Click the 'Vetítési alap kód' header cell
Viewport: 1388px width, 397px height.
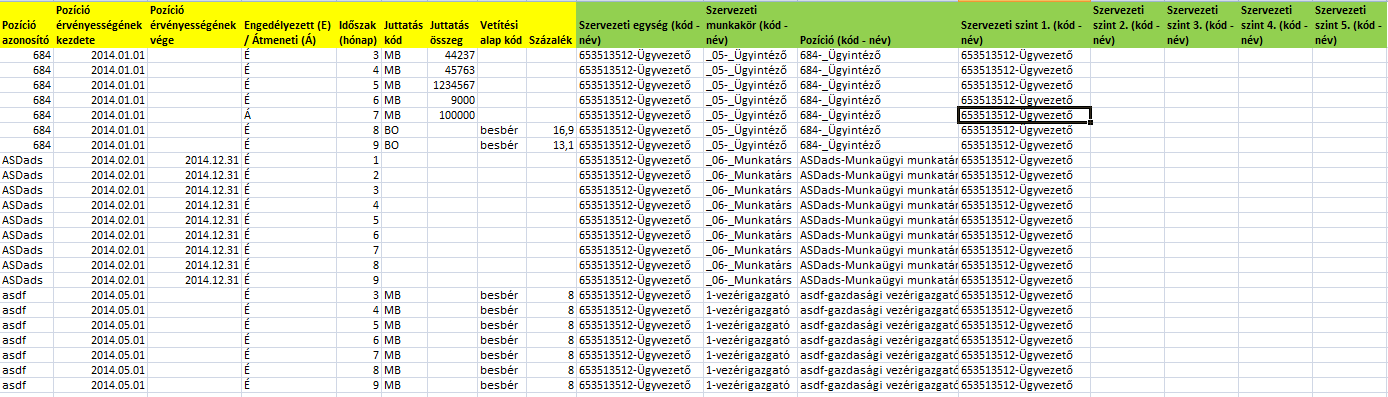502,24
